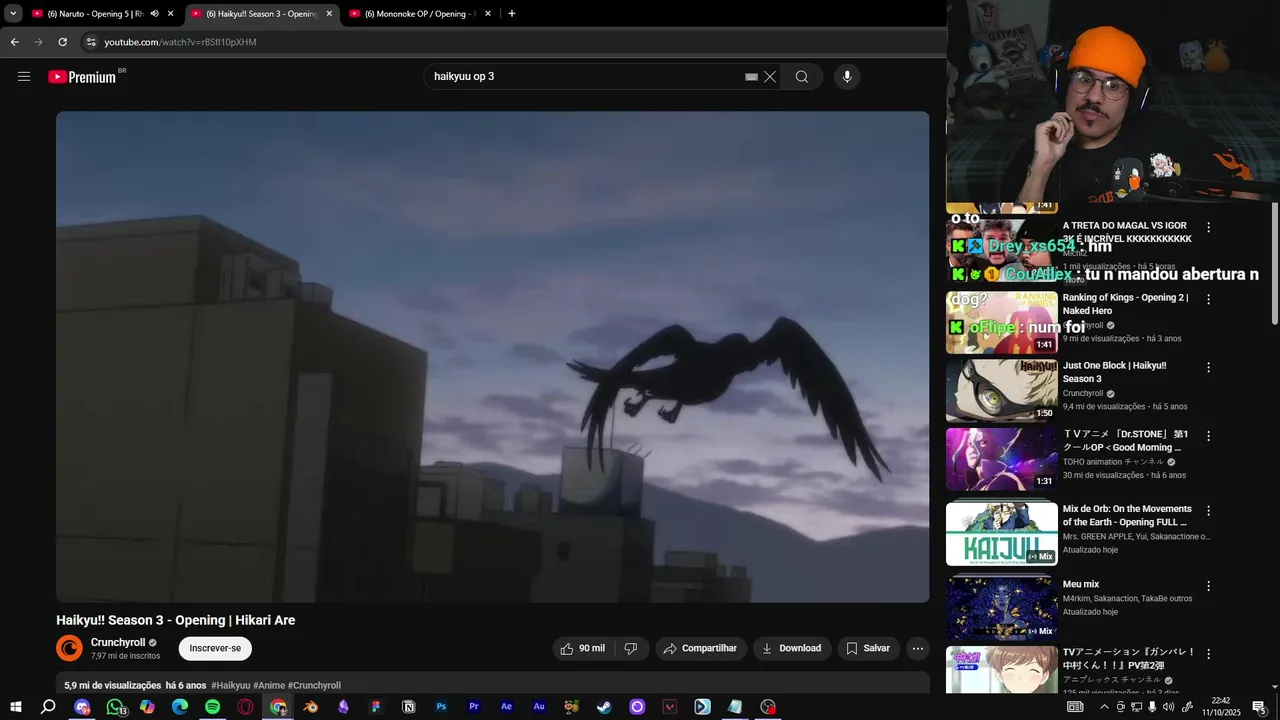This screenshot has height=720, width=1280.
Task: Focus the YouTube search field
Action: click(x=585, y=77)
